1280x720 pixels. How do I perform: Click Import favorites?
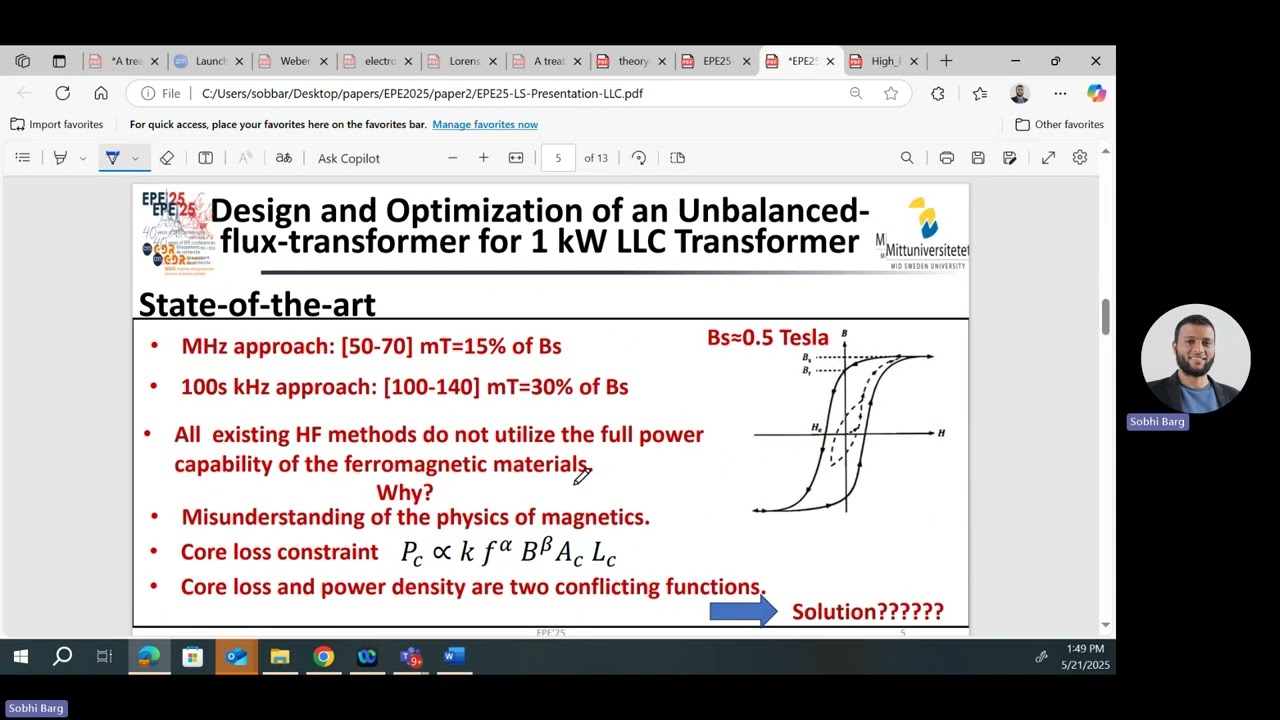point(57,125)
